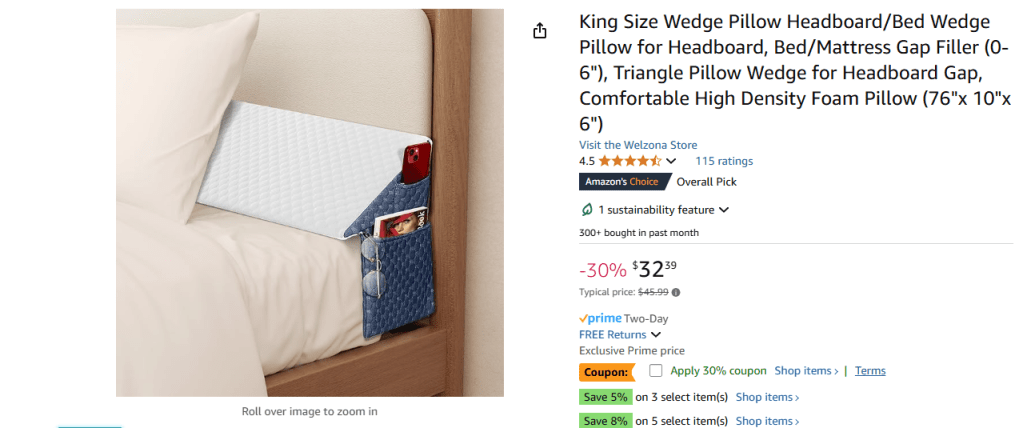
Task: Expand the FREE Returns details
Action: [656, 334]
